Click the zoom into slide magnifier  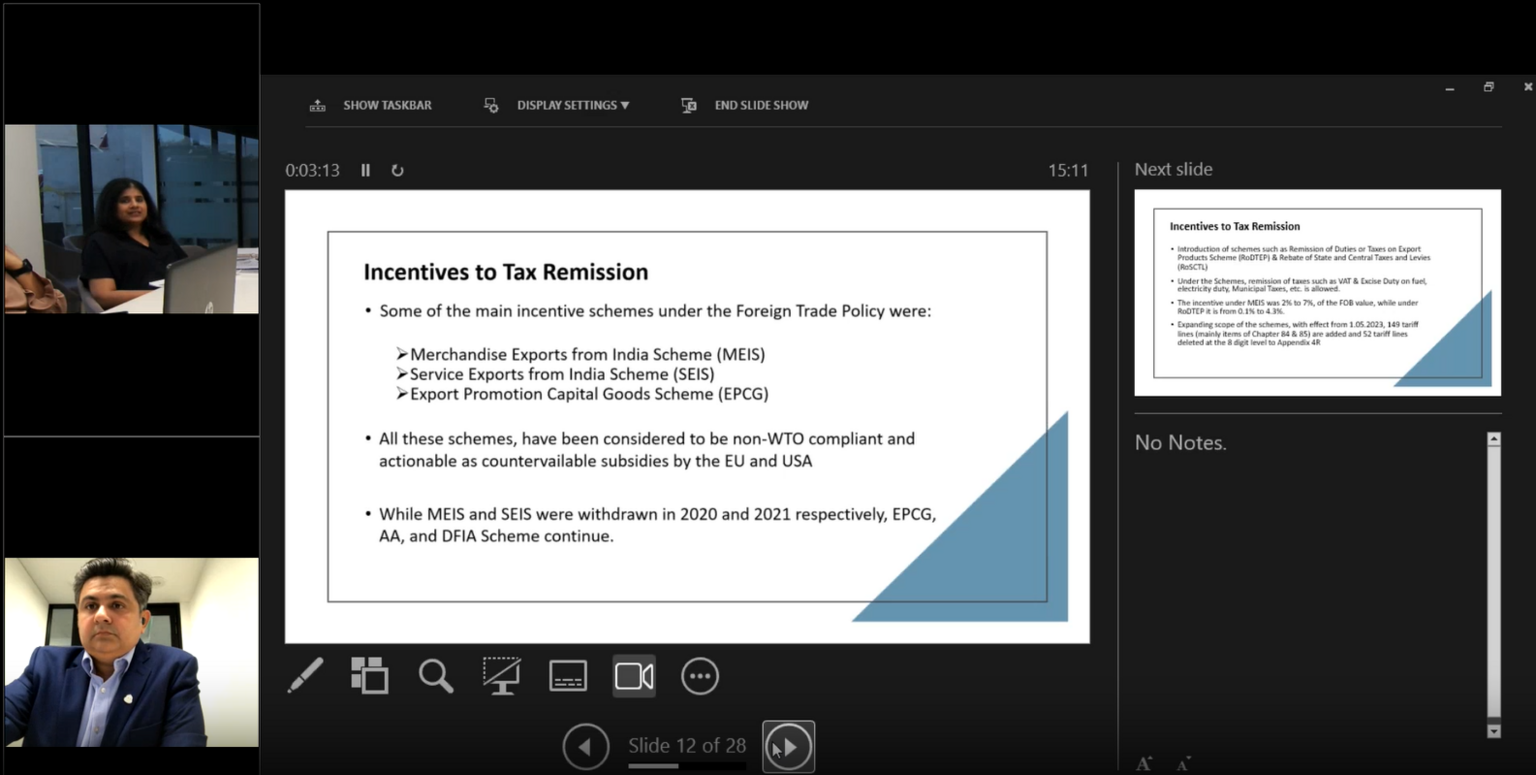(x=435, y=676)
